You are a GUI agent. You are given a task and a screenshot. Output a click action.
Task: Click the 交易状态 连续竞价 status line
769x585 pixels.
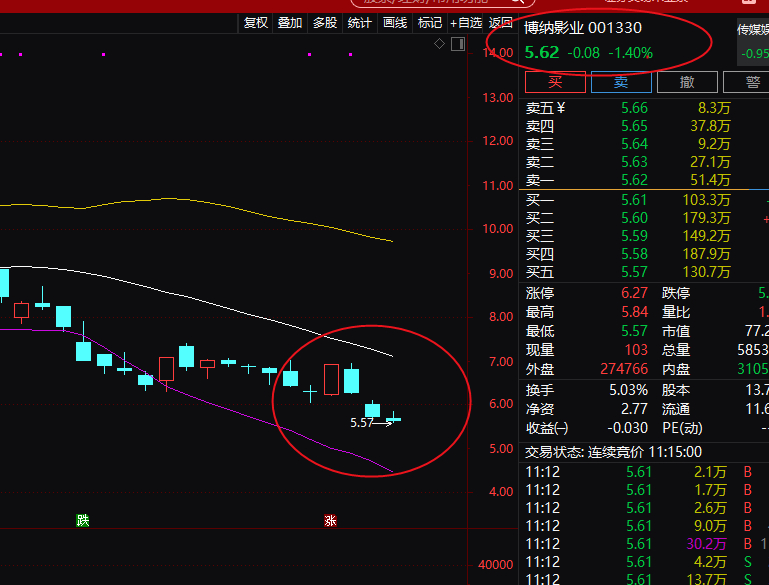(x=613, y=452)
